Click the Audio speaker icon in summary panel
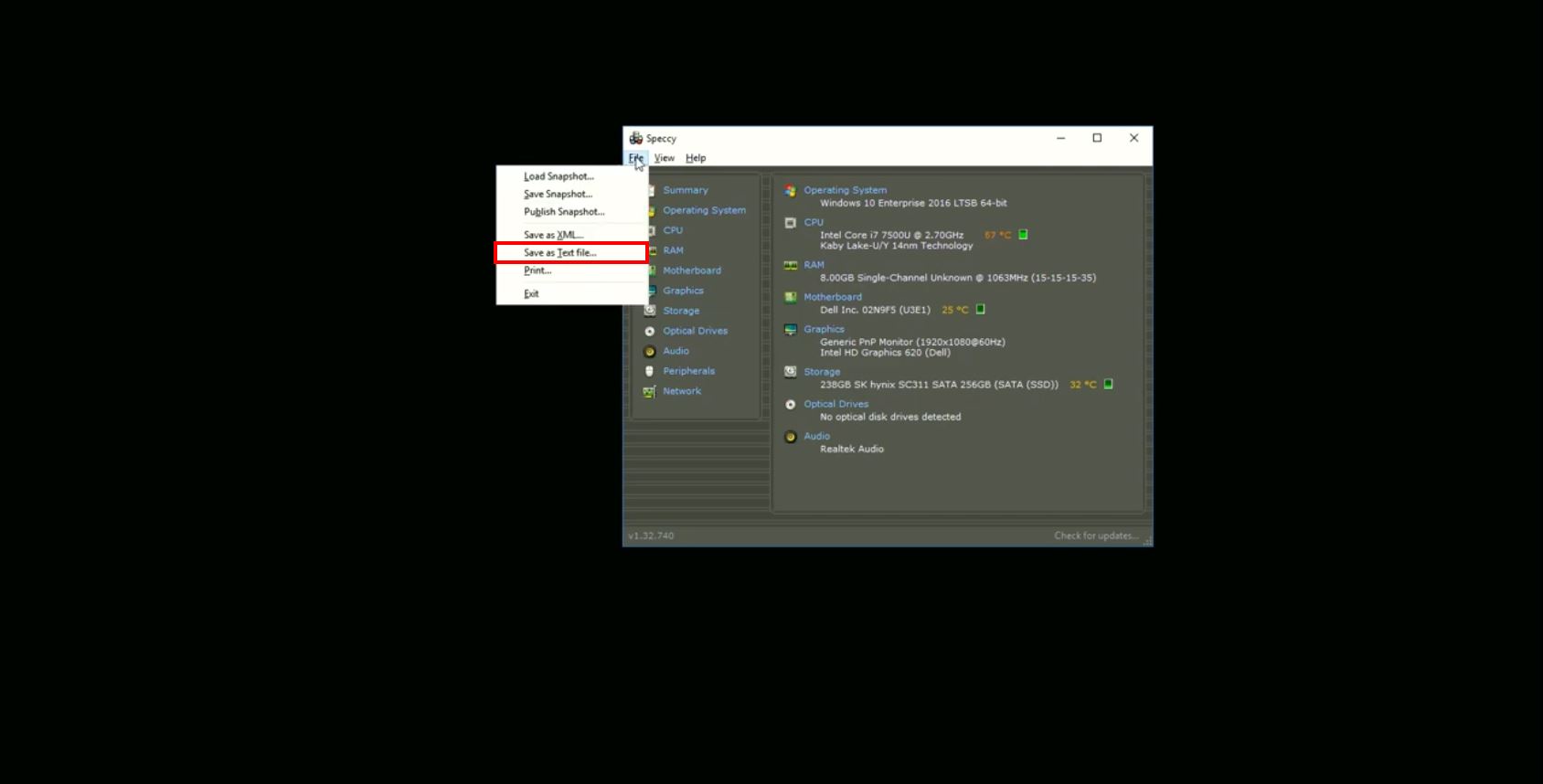 [791, 437]
